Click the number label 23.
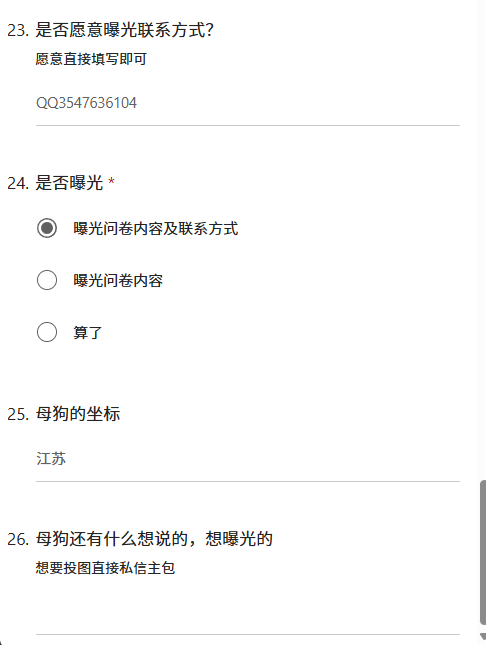 [18, 30]
